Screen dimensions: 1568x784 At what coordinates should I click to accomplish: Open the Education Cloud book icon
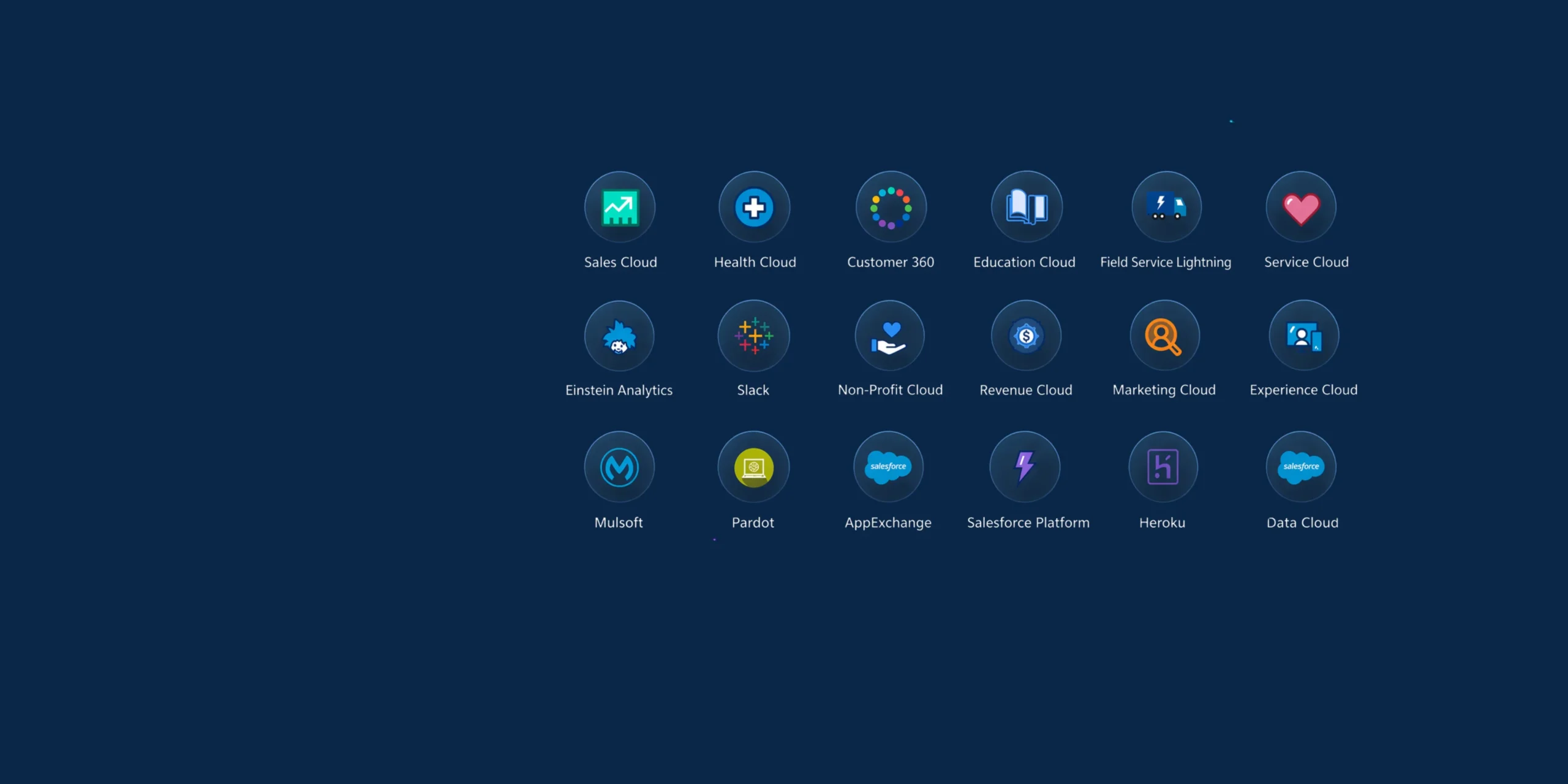[x=1027, y=207]
